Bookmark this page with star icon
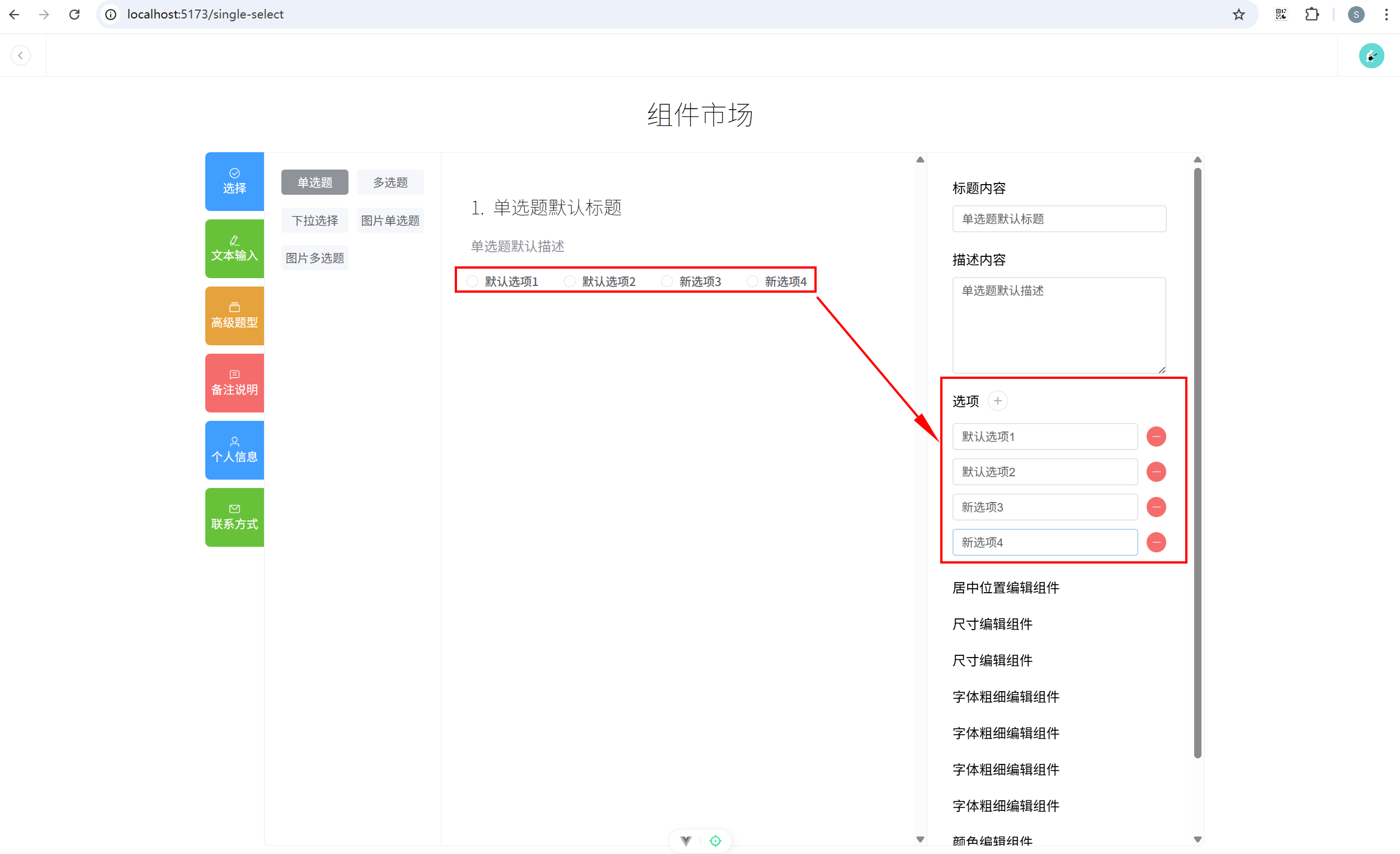The height and width of the screenshot is (854, 1400). (x=1239, y=14)
